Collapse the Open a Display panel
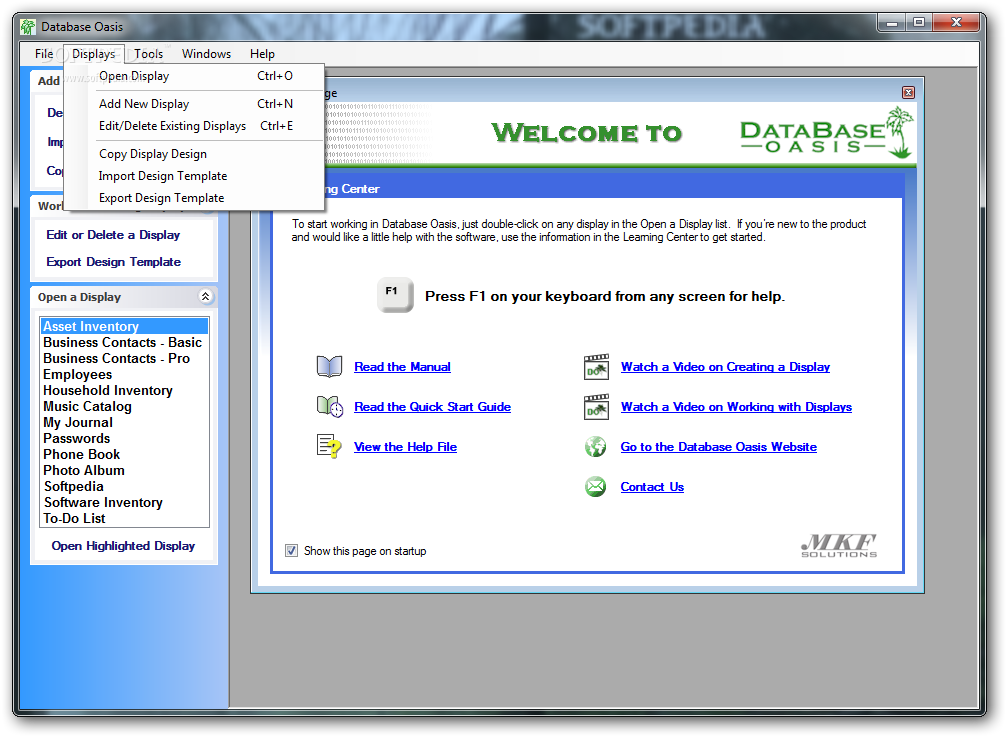This screenshot has height=737, width=1007. point(205,296)
